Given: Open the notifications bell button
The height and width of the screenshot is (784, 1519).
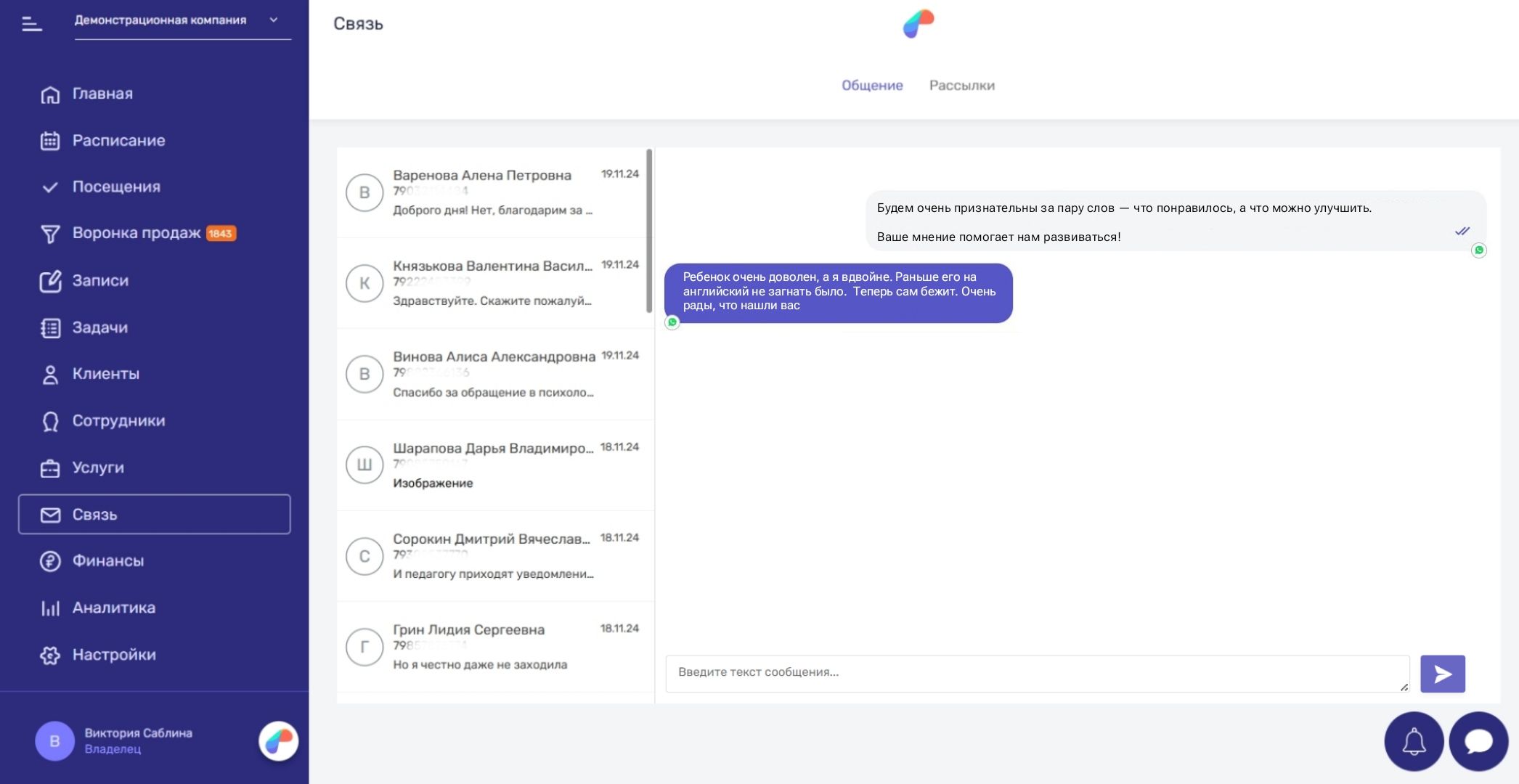Looking at the screenshot, I should (1413, 741).
